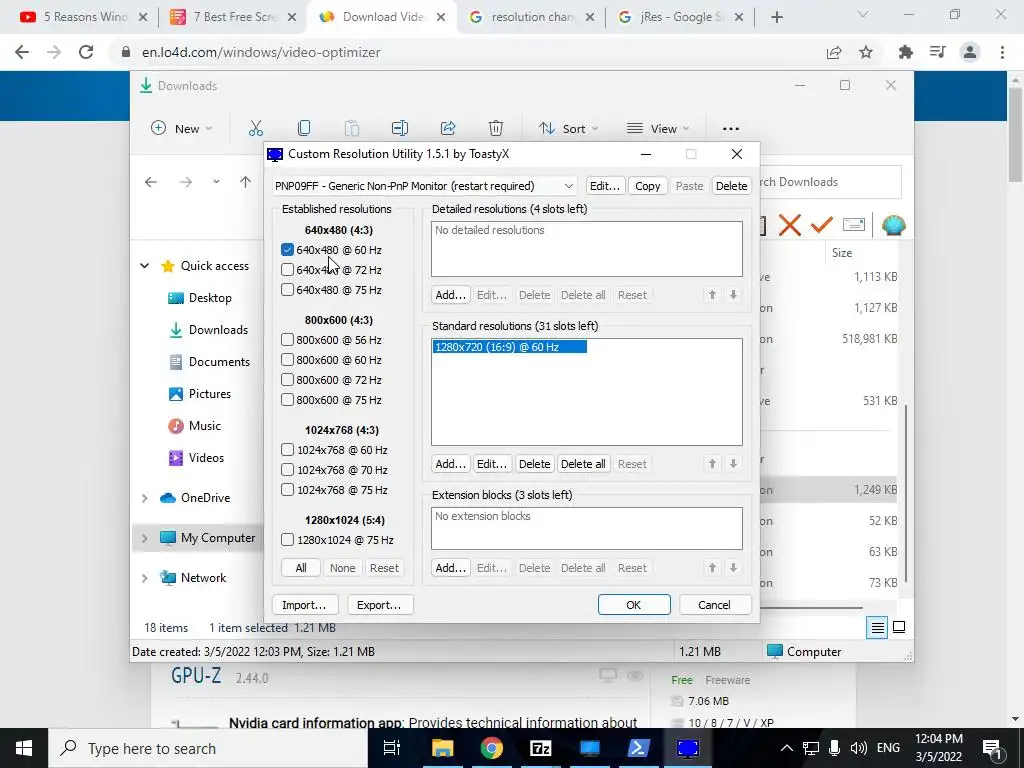
Task: Uncheck 640x480 @ 60 Hz
Action: [x=287, y=249]
